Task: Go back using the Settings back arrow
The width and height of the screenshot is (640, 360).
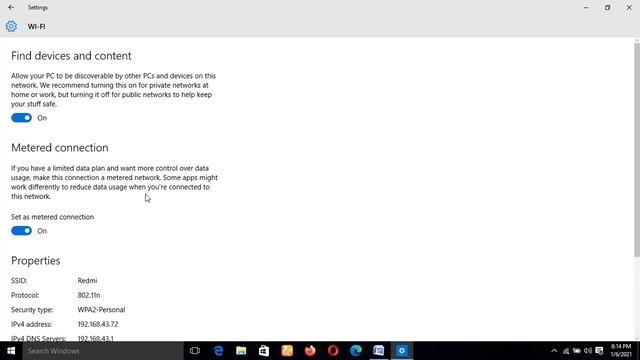Action: pos(11,7)
